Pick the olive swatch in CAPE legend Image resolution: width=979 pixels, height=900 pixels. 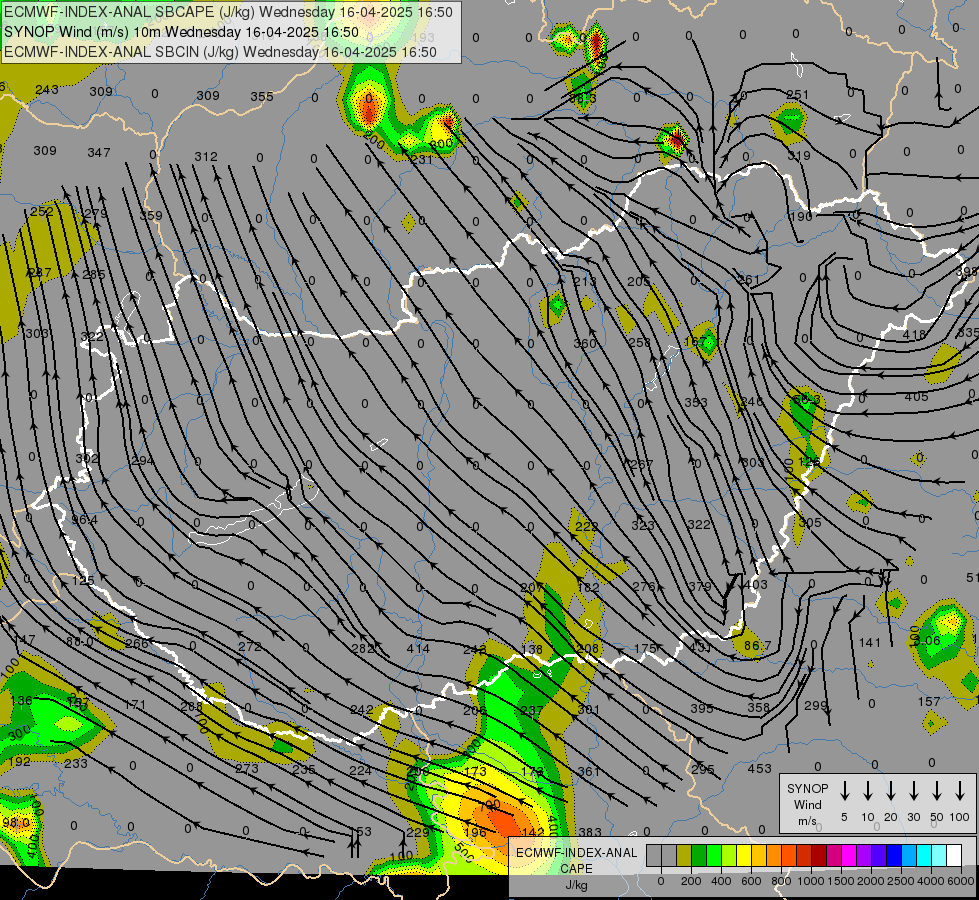[684, 855]
